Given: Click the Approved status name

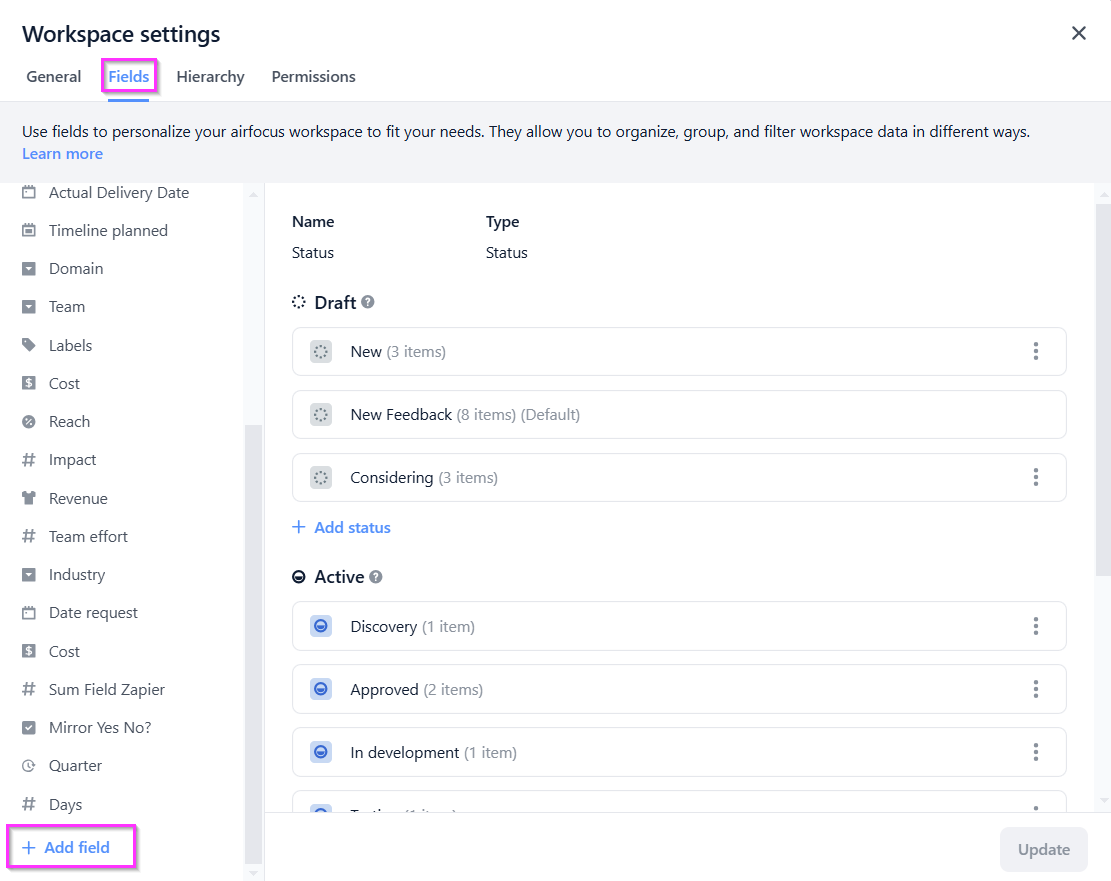Looking at the screenshot, I should [x=384, y=690].
